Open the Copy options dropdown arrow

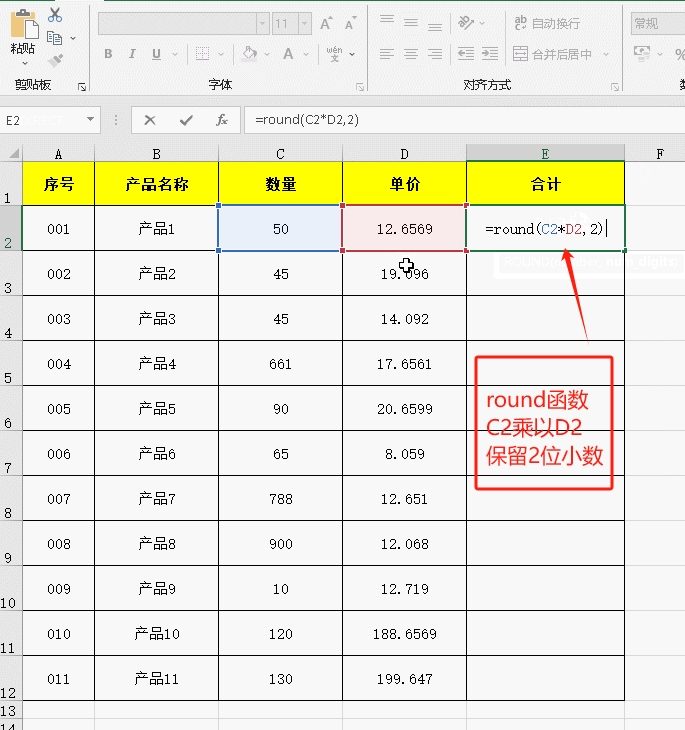pyautogui.click(x=73, y=39)
